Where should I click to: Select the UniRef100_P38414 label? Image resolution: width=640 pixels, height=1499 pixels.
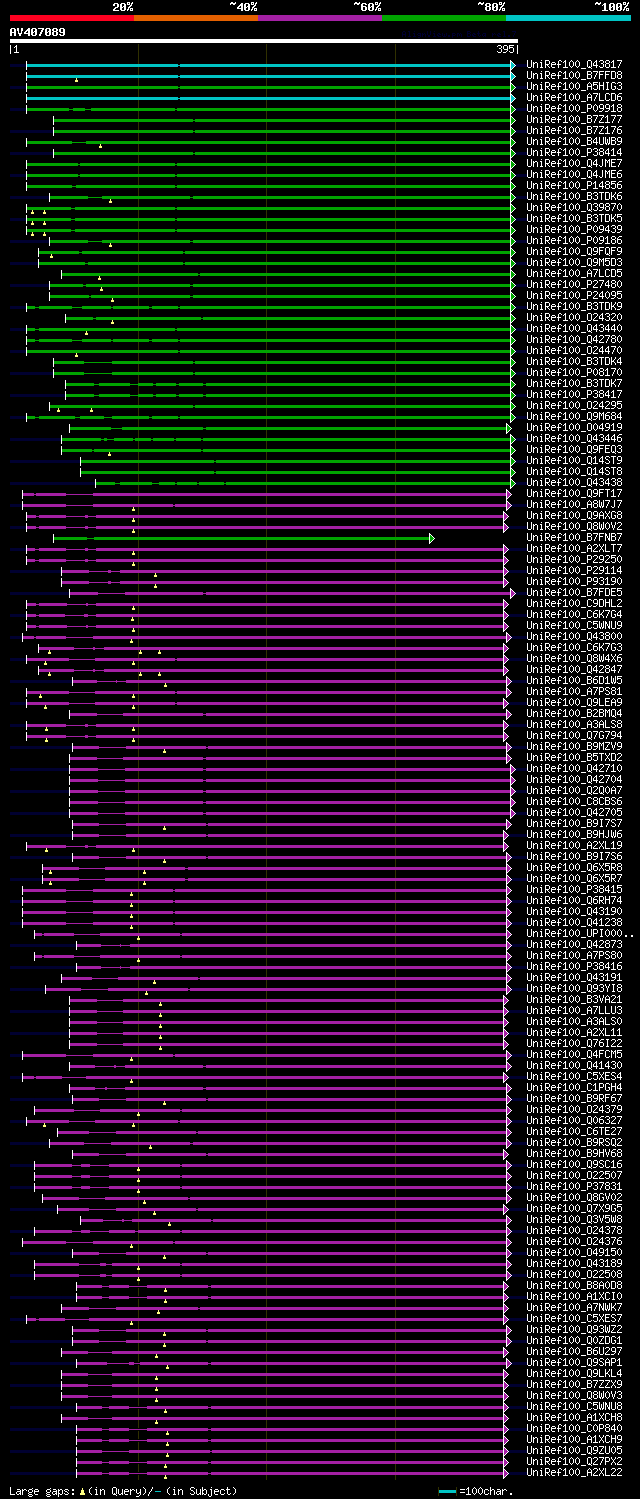[x=575, y=153]
